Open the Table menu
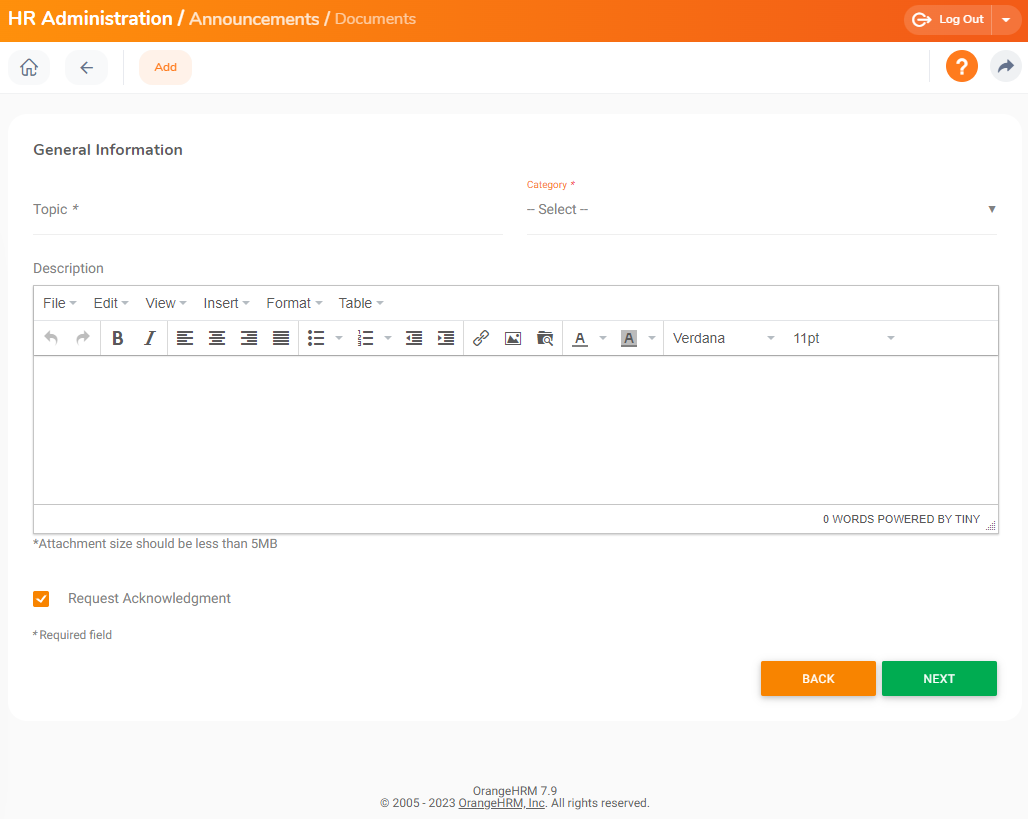Viewport: 1028px width, 819px height. tap(361, 303)
